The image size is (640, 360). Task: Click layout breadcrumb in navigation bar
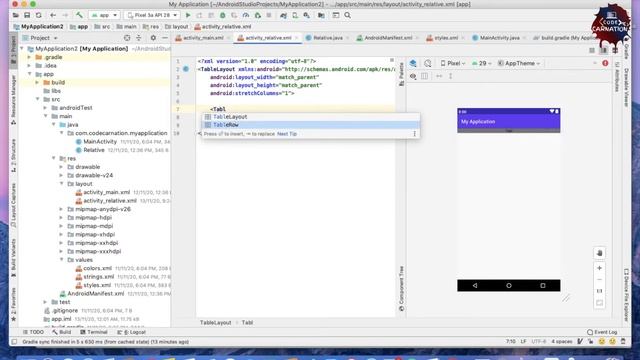tap(176, 27)
